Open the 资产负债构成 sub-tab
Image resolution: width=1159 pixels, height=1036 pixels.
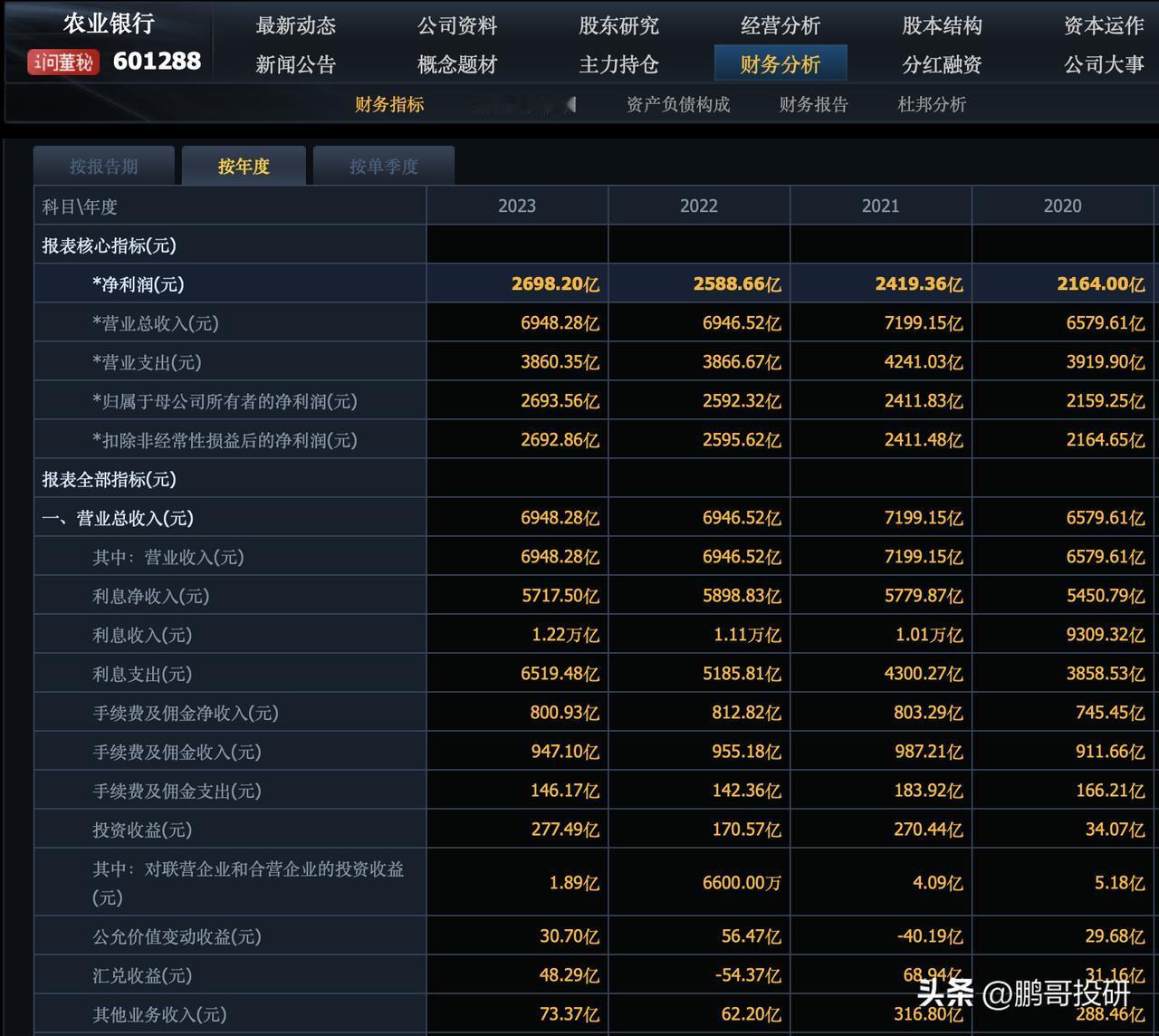tap(678, 104)
